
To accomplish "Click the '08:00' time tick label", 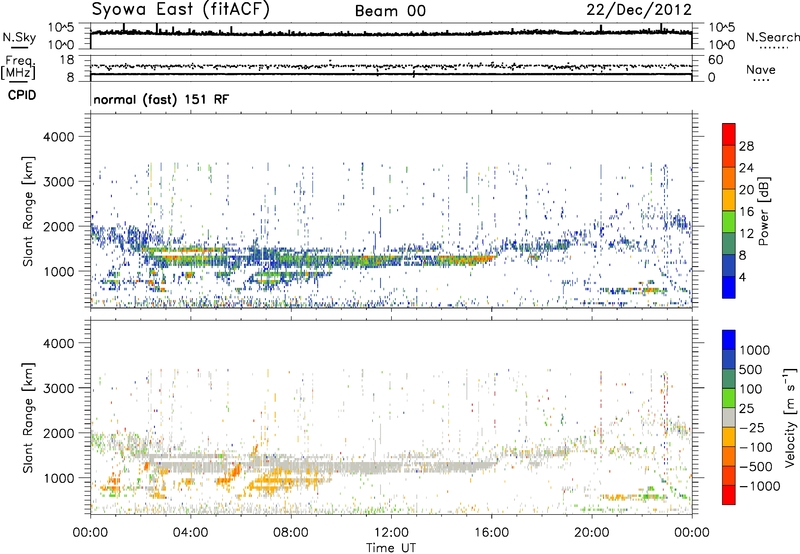I will coord(291,533).
